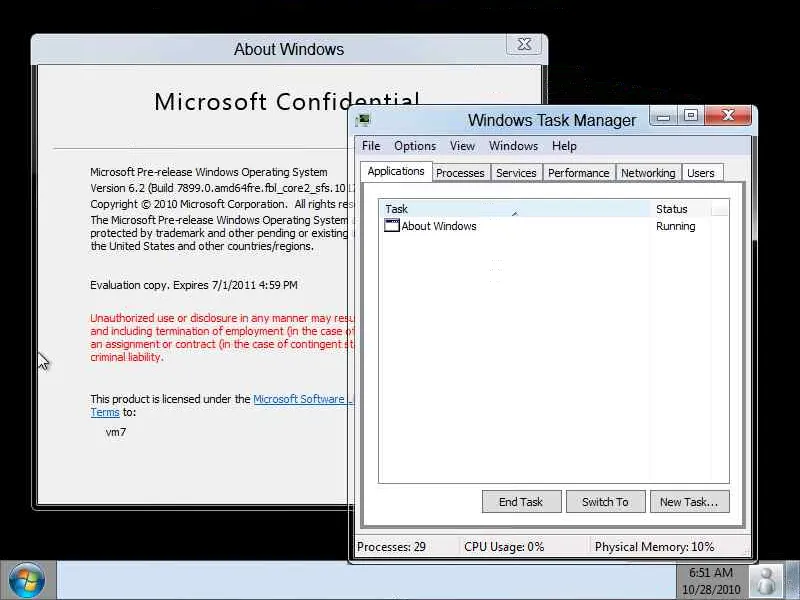Click the CPU Usage: 0% status entry
Screen dimensions: 800x600
[x=504, y=547]
